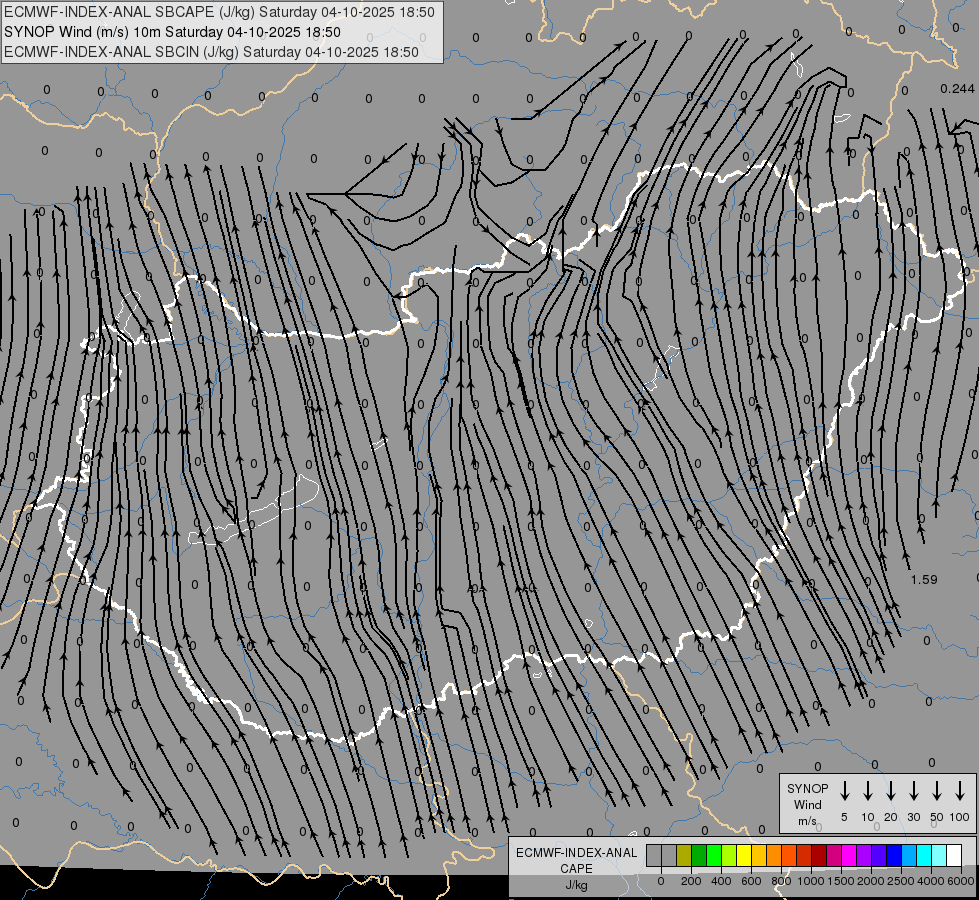This screenshot has width=979, height=900.
Task: Click the 2500 tick label on the CAPE scale
Action: click(900, 881)
